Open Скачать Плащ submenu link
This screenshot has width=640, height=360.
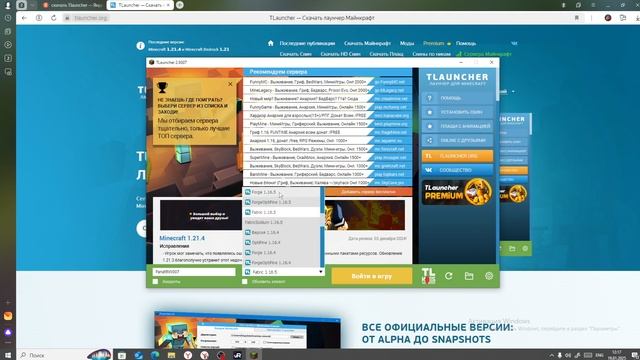click(386, 54)
